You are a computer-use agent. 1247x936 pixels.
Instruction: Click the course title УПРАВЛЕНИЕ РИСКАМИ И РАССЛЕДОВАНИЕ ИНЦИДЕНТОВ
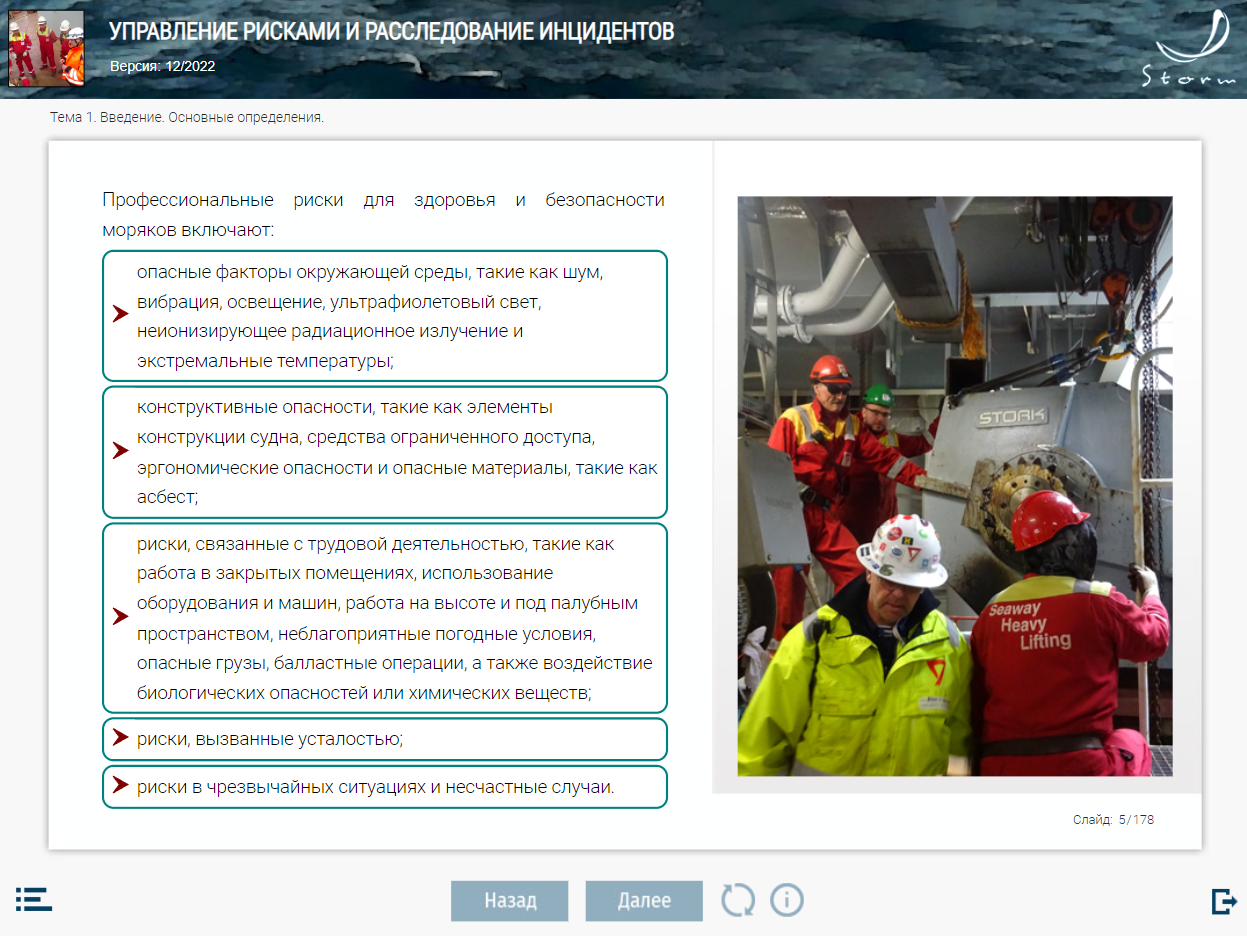(391, 32)
